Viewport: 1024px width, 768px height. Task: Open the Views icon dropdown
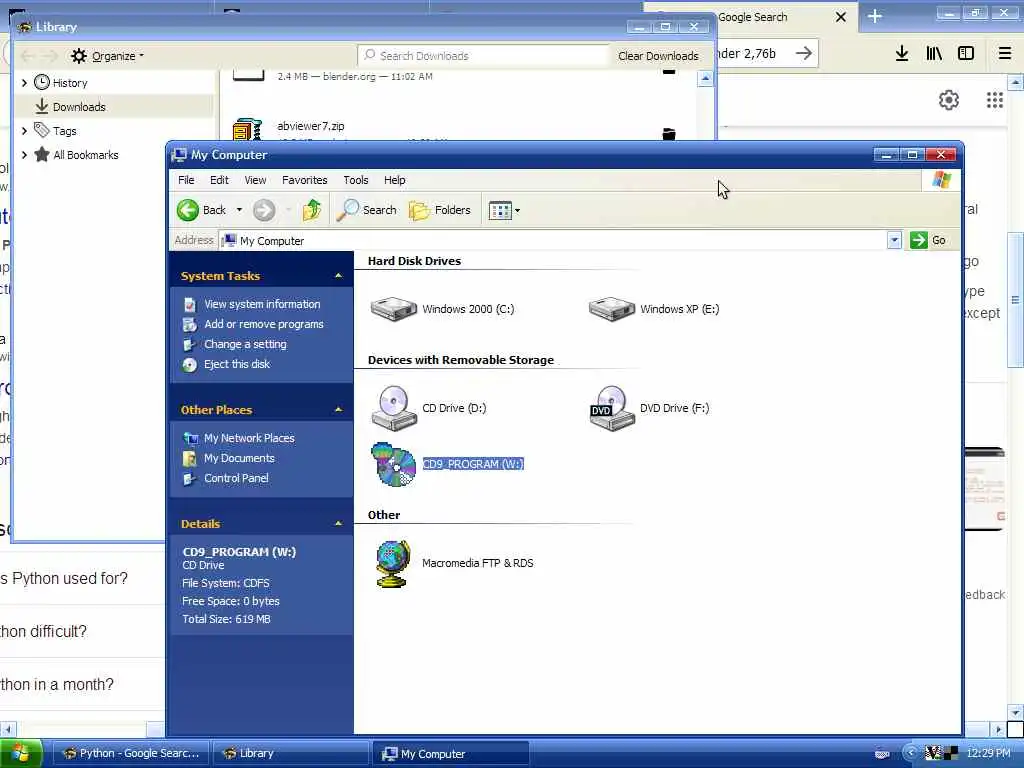pos(504,210)
